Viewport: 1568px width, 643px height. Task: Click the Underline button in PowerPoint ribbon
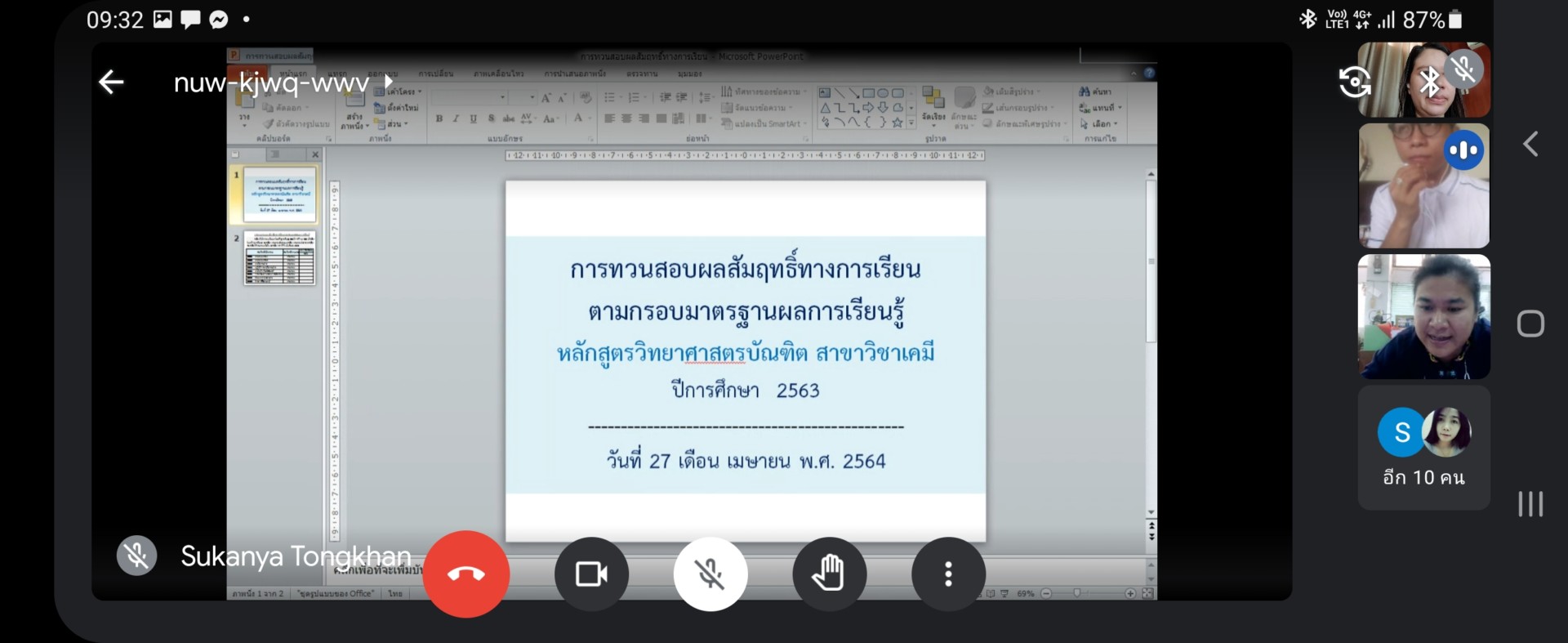pos(473,119)
